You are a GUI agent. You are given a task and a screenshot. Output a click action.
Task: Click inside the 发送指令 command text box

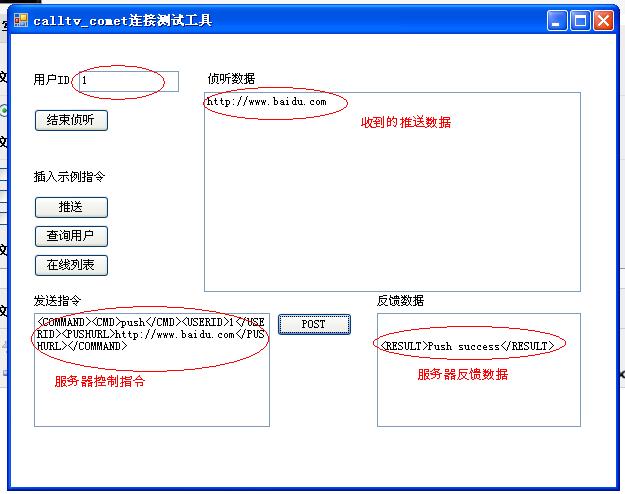[152, 370]
